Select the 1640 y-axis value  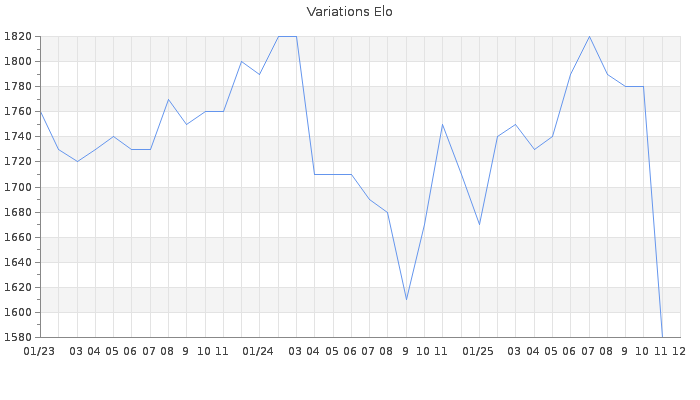(x=19, y=262)
